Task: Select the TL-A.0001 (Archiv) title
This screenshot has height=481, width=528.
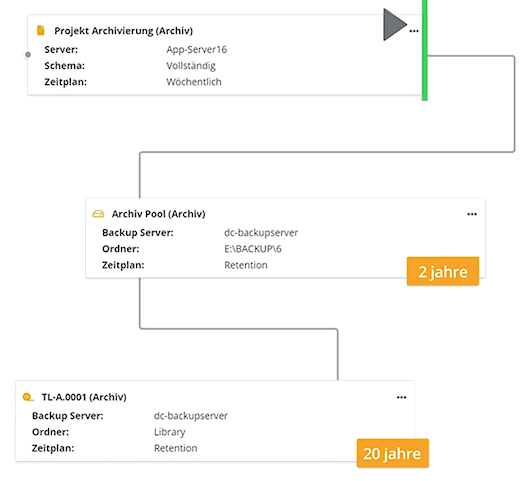Action: pyautogui.click(x=84, y=397)
